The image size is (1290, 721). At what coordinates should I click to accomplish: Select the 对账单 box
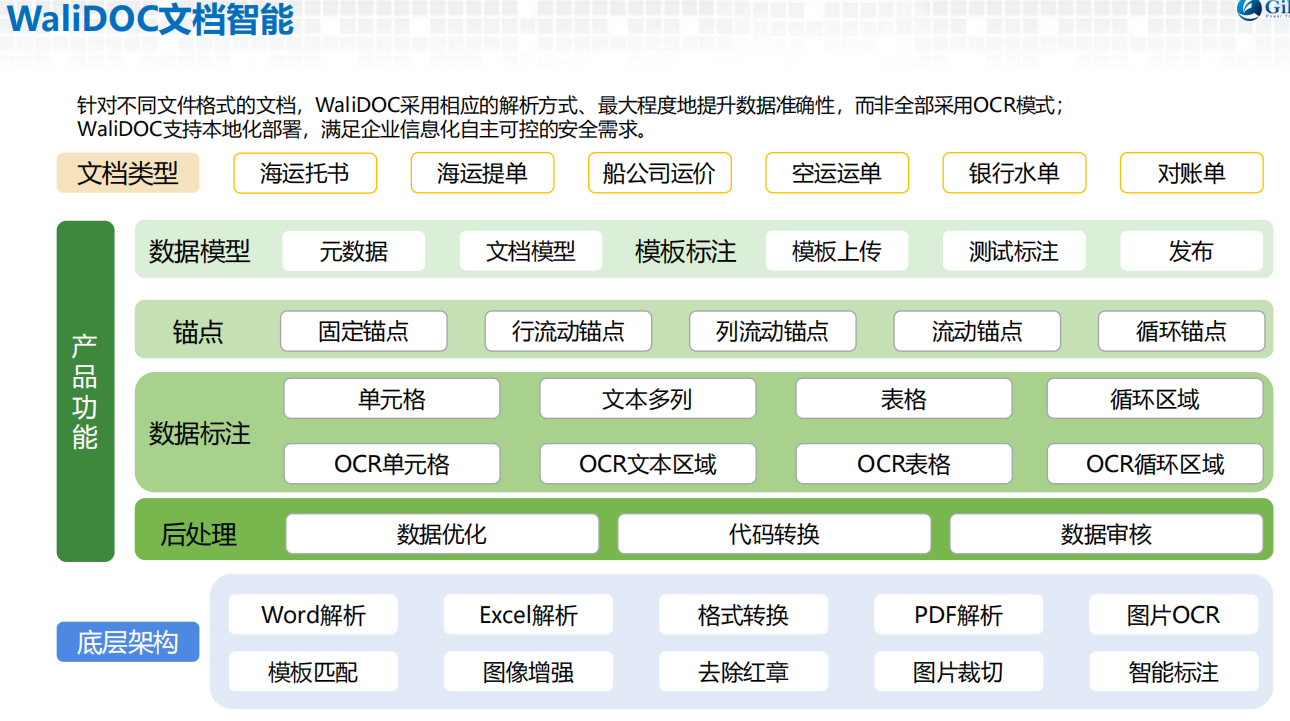(x=1191, y=173)
